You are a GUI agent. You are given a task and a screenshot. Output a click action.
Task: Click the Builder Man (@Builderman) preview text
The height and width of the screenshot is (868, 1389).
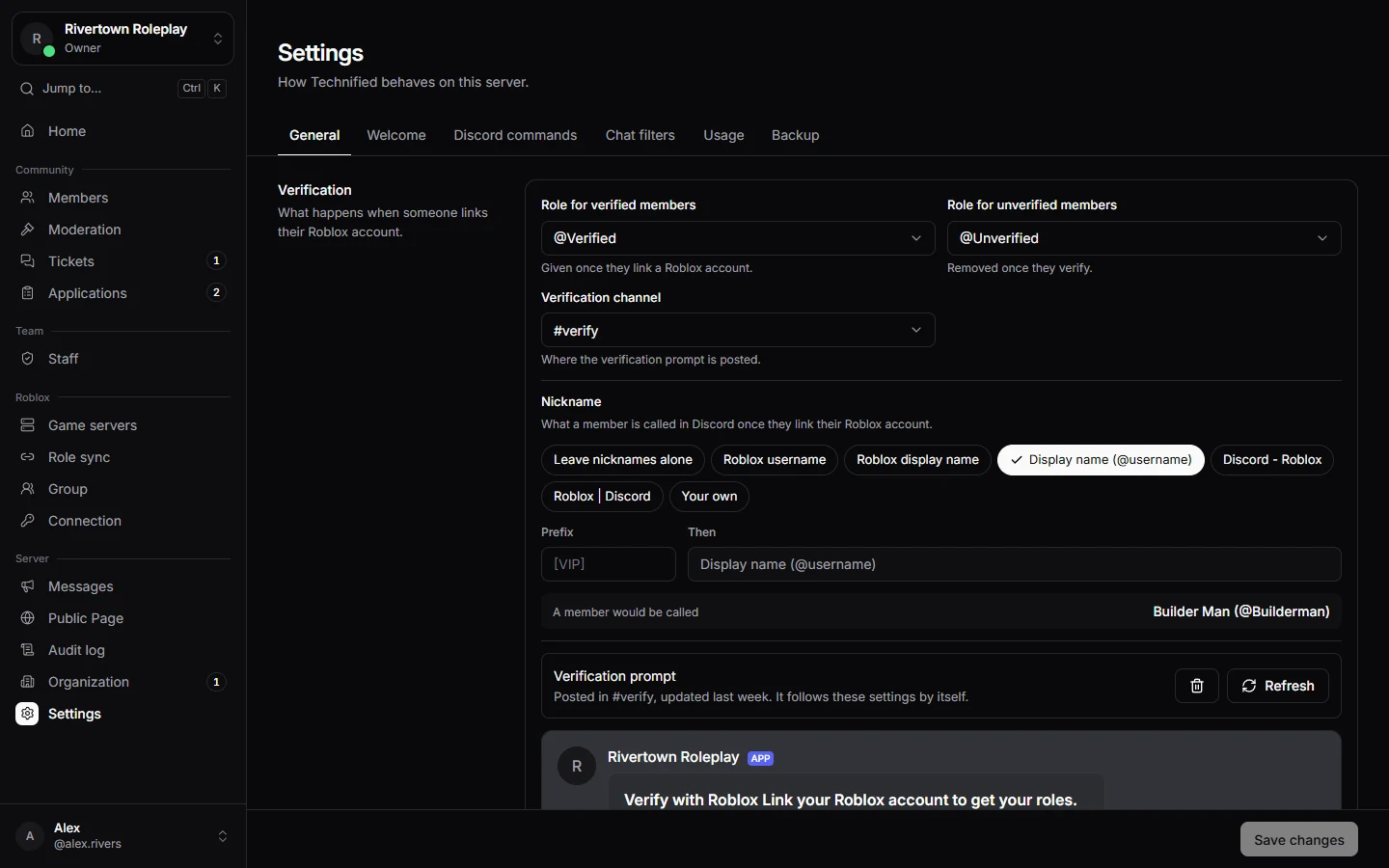pos(1241,611)
